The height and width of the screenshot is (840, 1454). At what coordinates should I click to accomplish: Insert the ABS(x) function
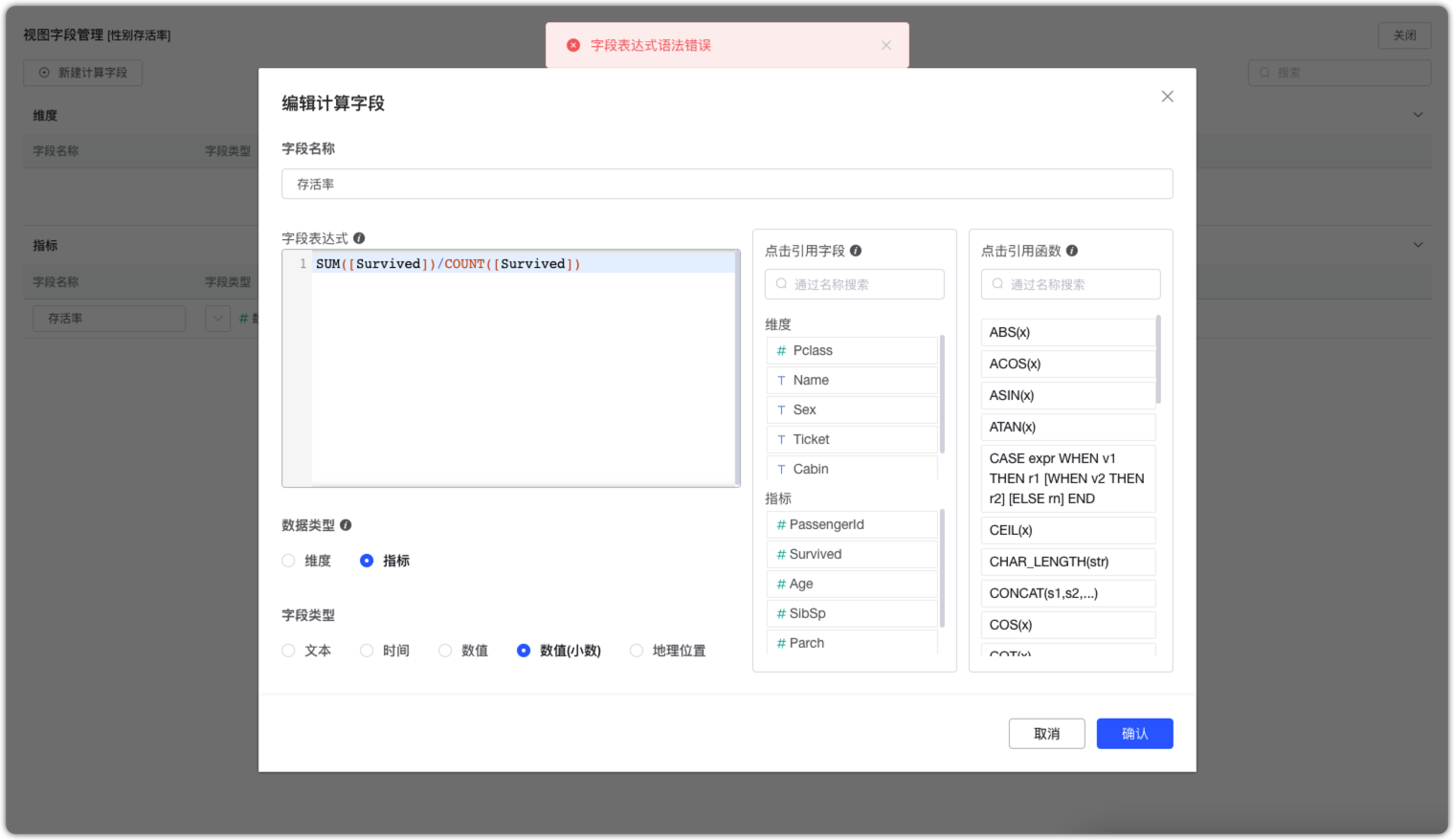[1068, 332]
